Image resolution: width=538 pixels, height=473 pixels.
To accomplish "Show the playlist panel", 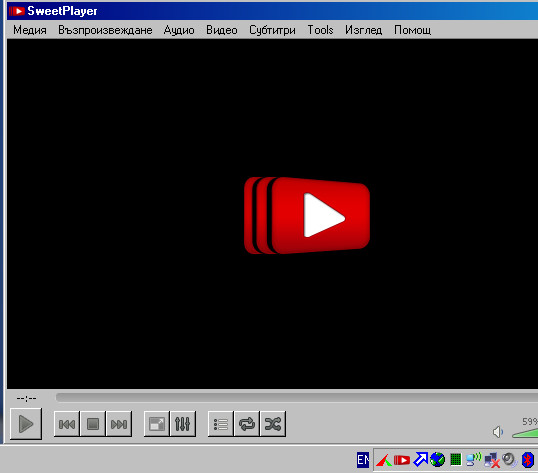I will coord(221,424).
